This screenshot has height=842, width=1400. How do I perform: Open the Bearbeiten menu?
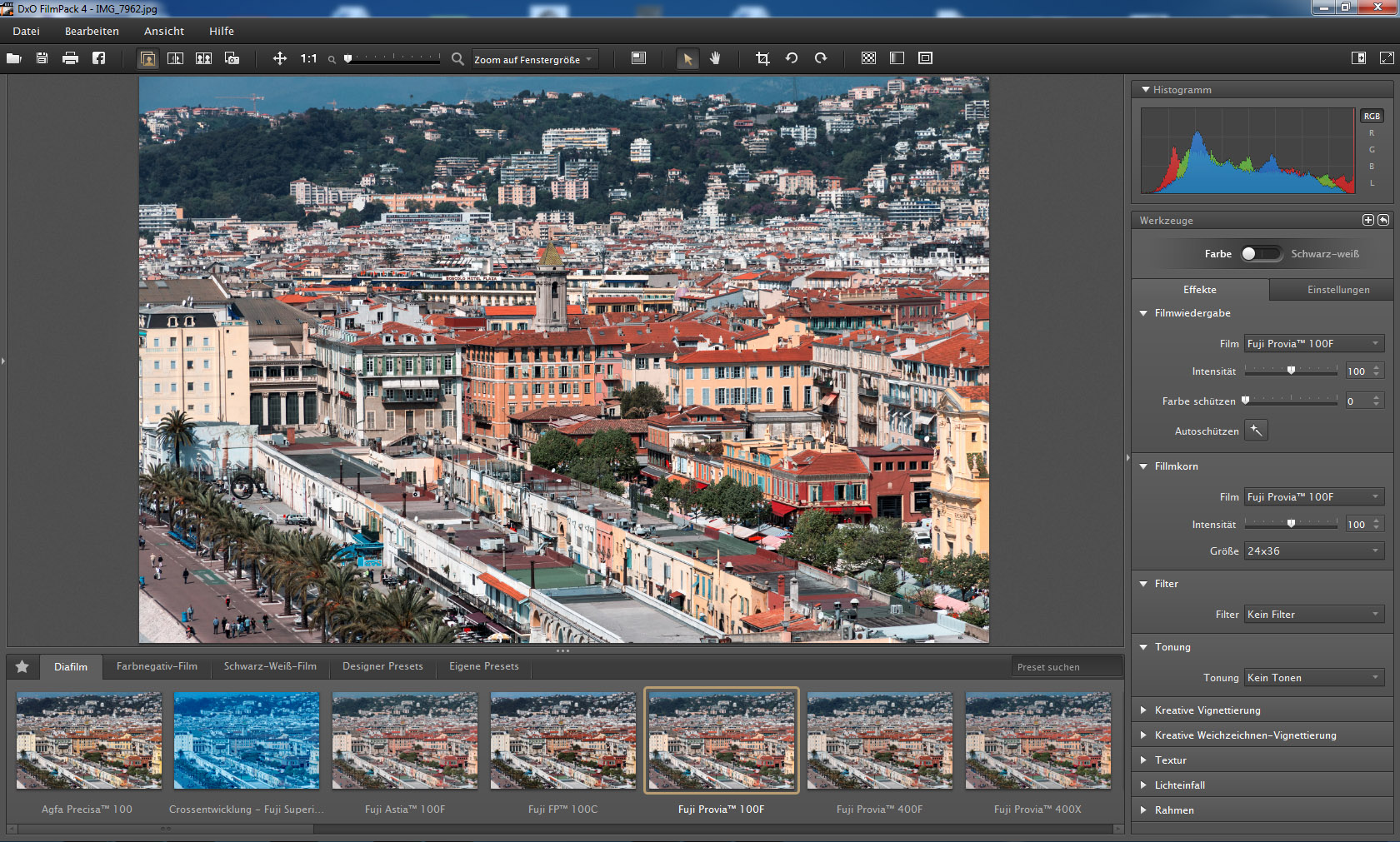coord(92,31)
